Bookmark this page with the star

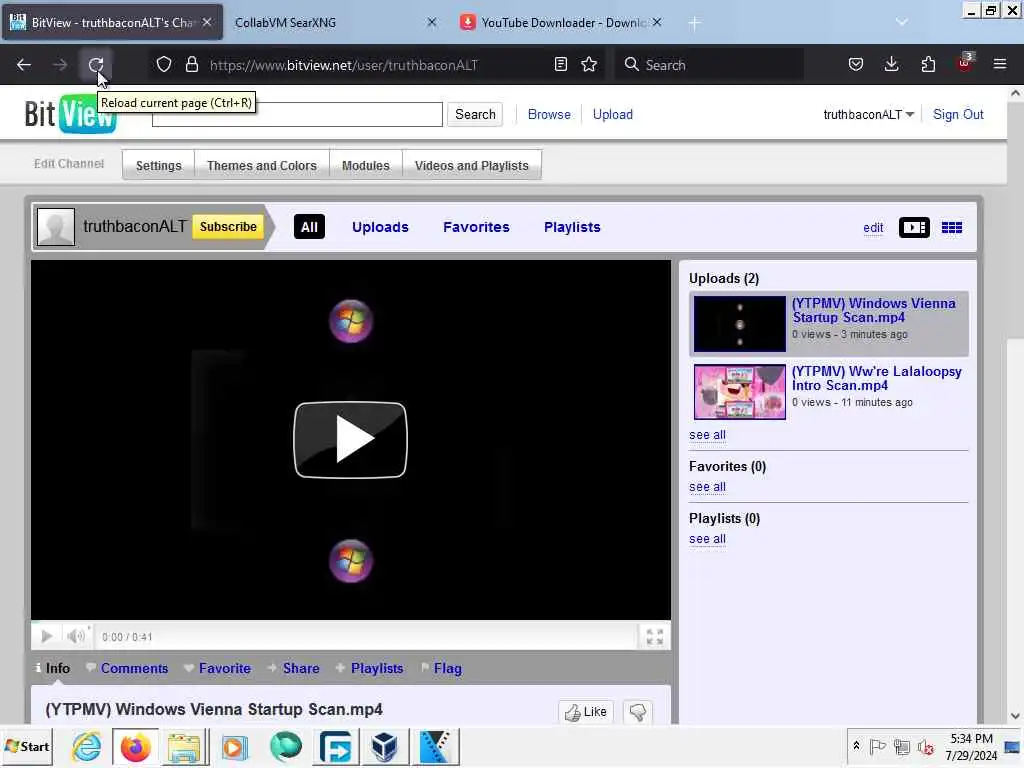click(589, 65)
